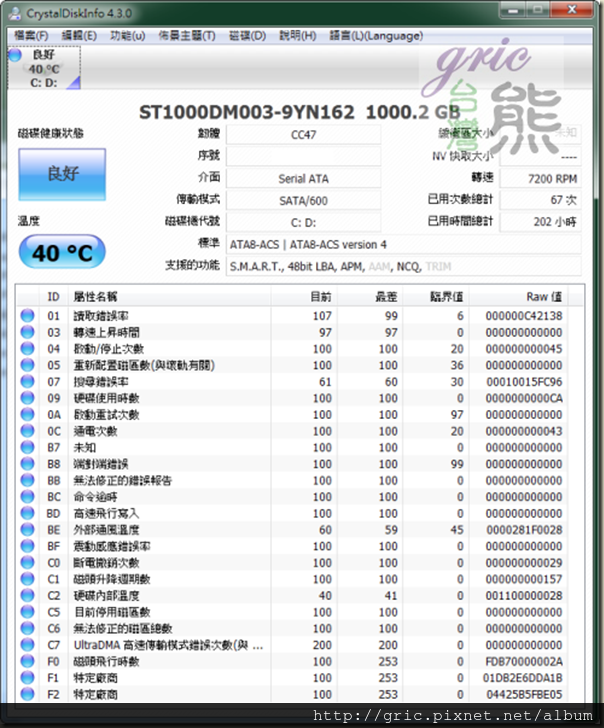
Task: Click the status icon for attribute B7
Action: tap(27, 447)
